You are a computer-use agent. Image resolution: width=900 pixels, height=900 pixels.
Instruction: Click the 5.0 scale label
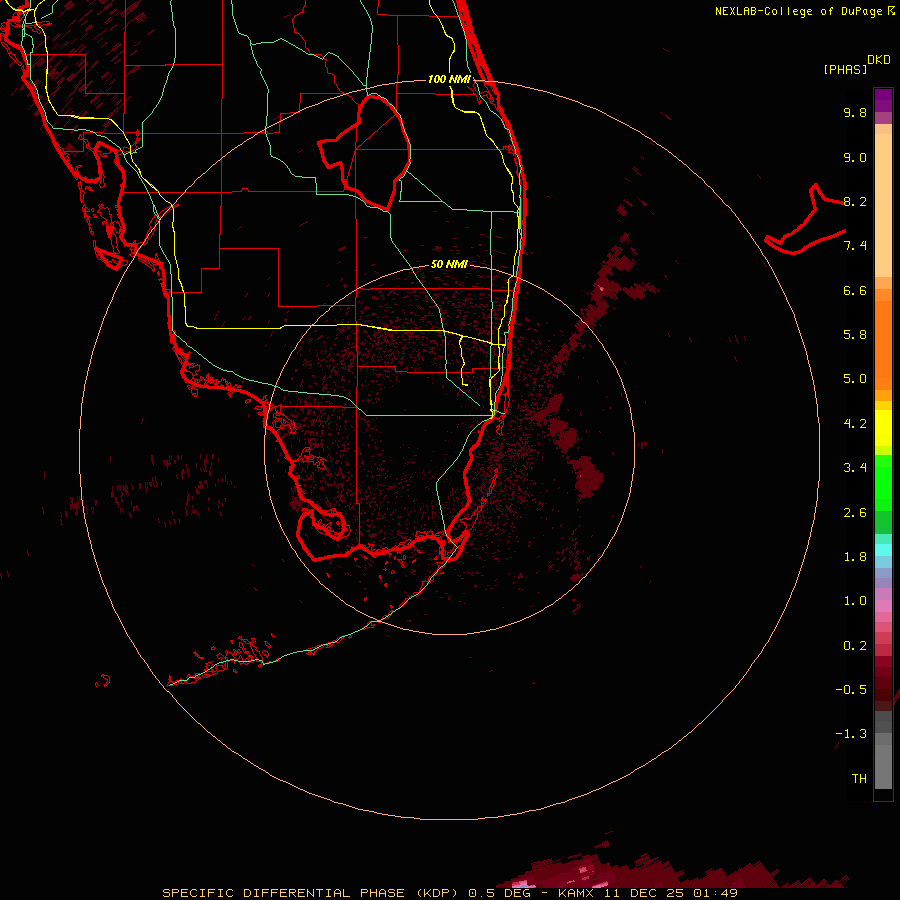click(x=855, y=379)
